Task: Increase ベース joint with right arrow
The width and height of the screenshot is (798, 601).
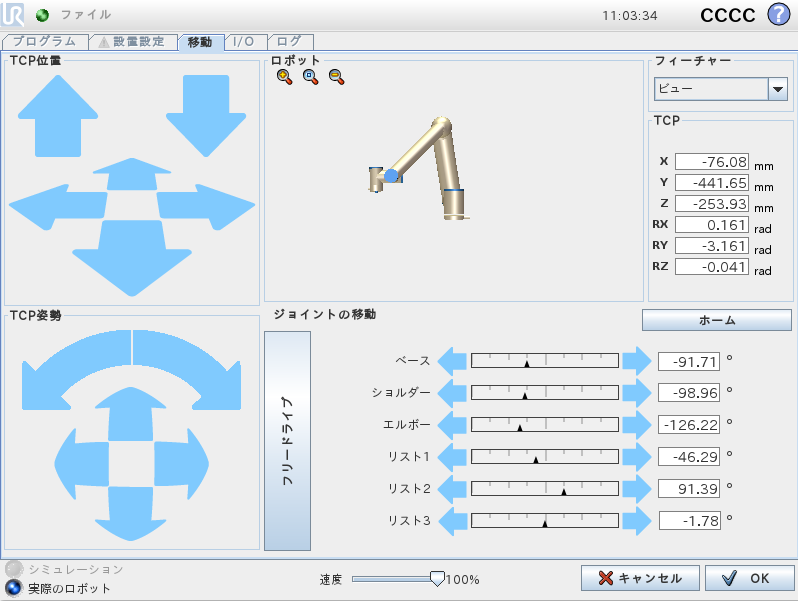Action: coord(637,361)
